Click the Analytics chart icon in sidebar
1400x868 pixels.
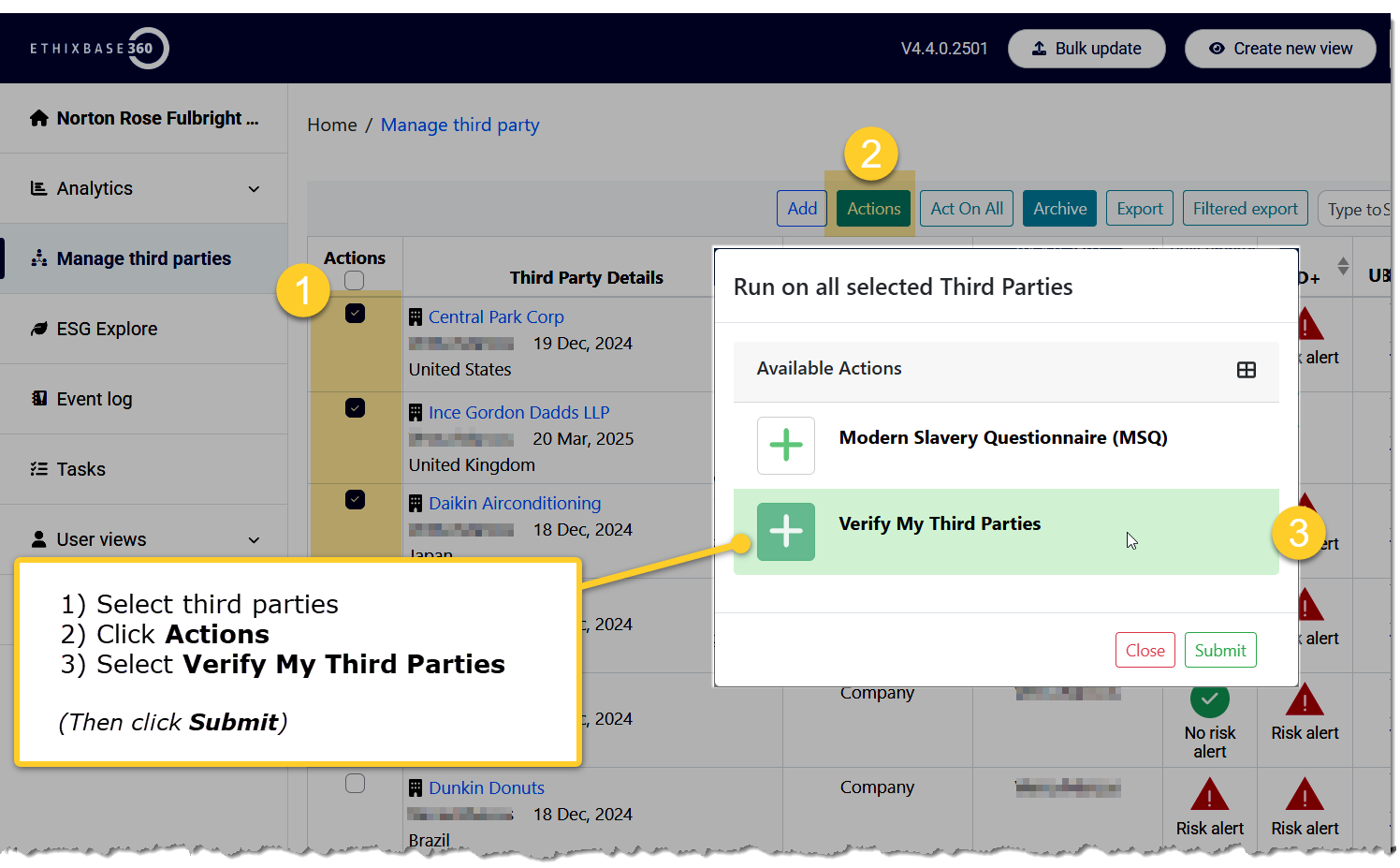(x=38, y=188)
